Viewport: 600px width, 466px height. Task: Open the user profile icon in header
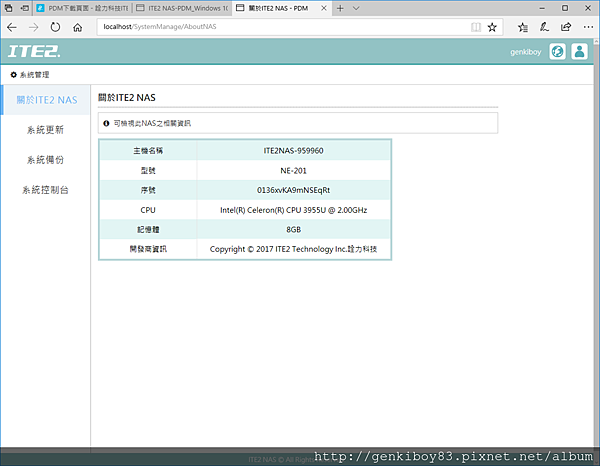pos(579,51)
